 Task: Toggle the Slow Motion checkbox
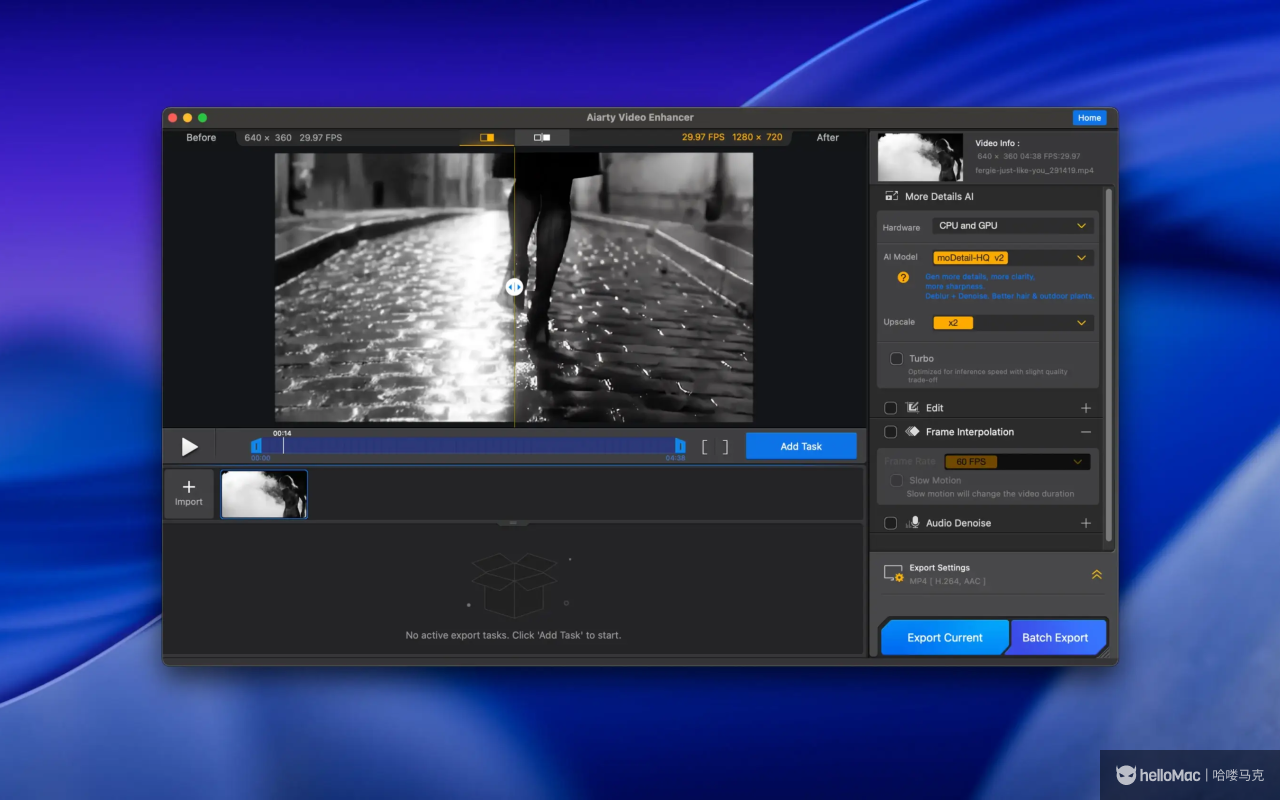[x=896, y=481]
